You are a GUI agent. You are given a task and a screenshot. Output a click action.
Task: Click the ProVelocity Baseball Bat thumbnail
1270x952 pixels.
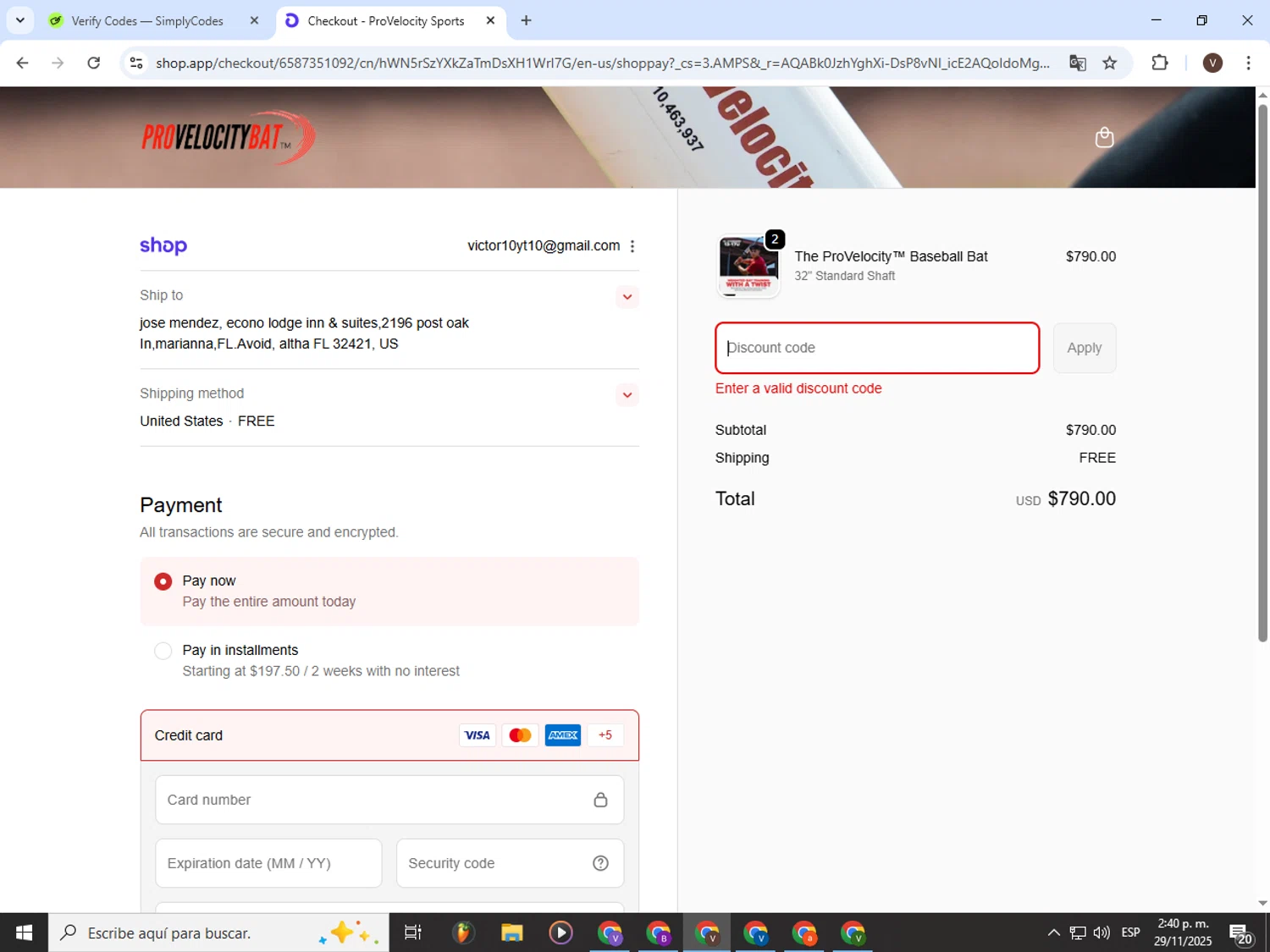748,266
